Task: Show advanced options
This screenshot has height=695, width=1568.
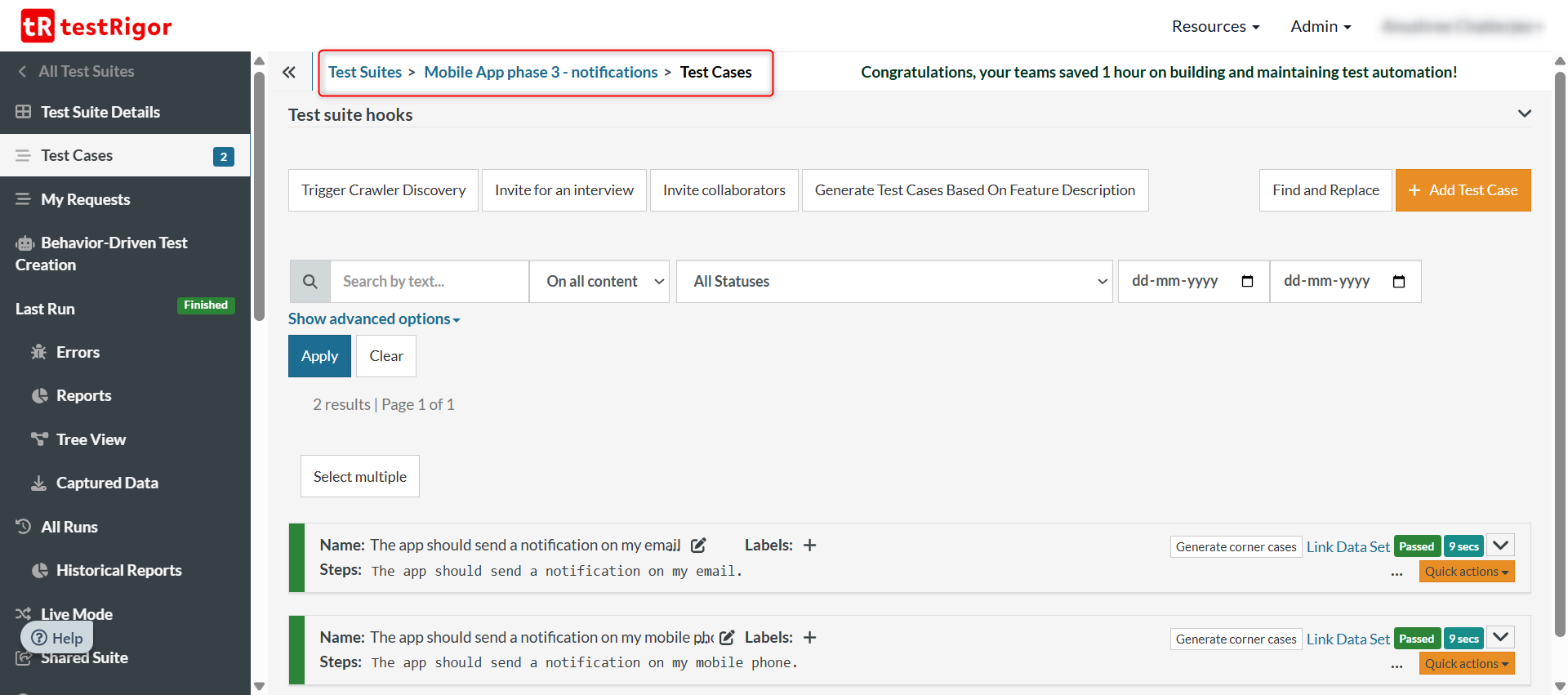Action: 374,319
